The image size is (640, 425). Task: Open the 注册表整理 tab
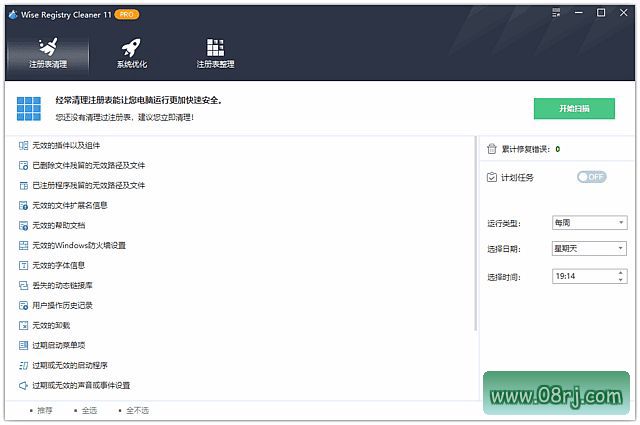point(215,53)
